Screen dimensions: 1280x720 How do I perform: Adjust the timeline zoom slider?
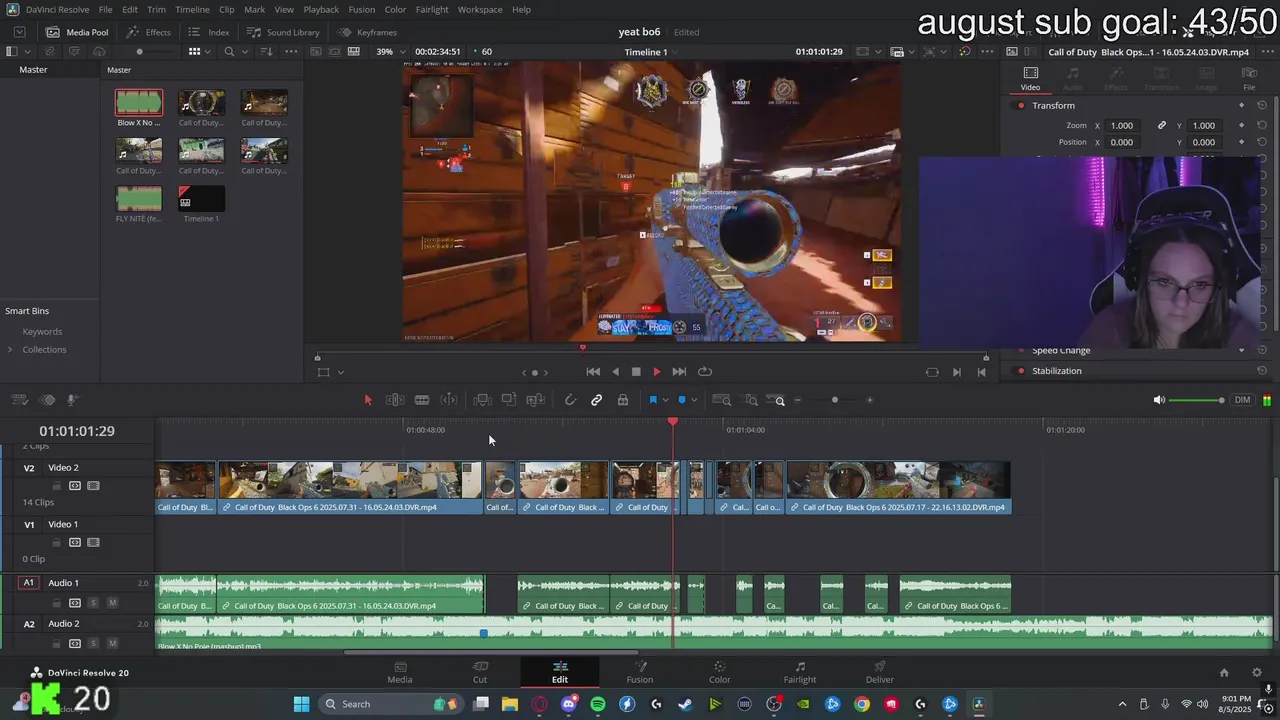(834, 400)
